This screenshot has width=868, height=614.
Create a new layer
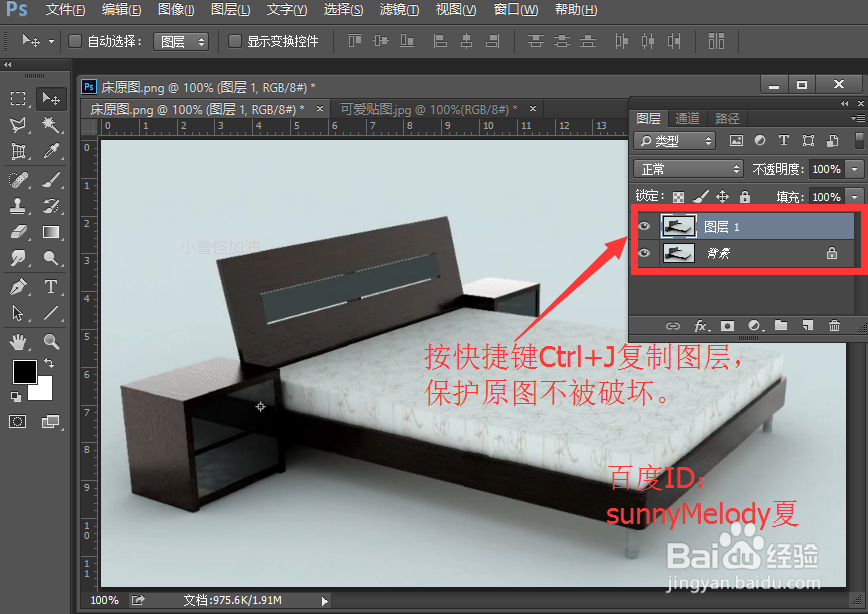(808, 326)
